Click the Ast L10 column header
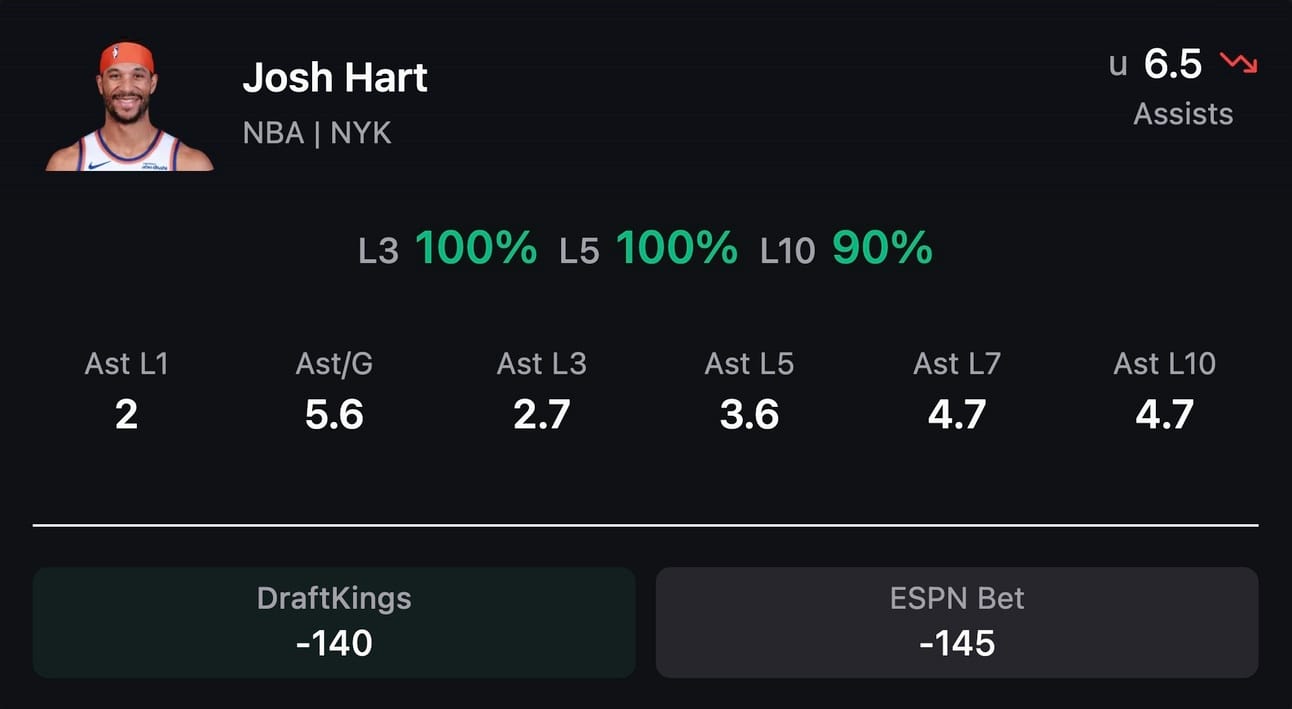 (1165, 364)
